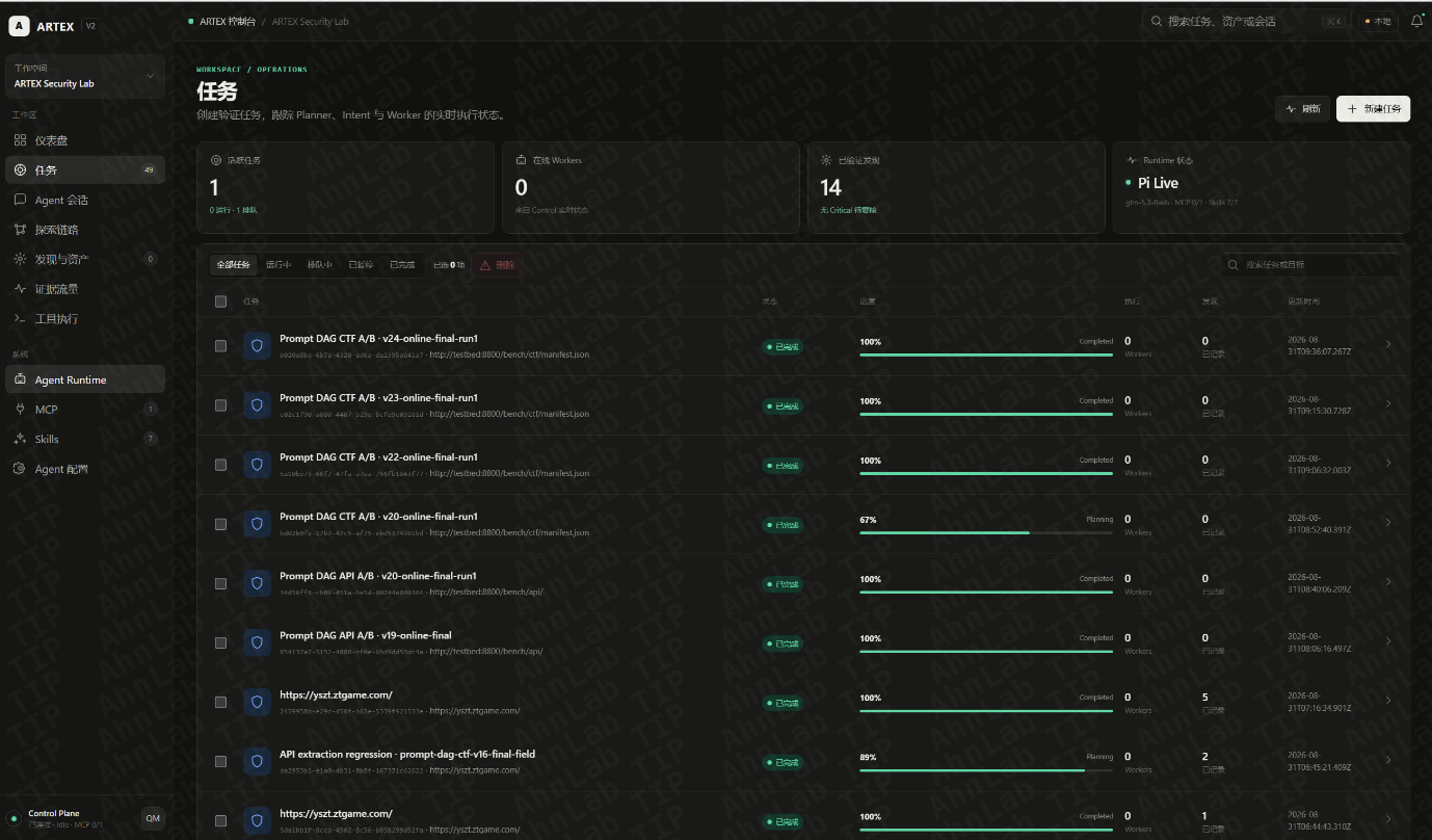Image resolution: width=1432 pixels, height=840 pixels.
Task: Expand the ARTEX Security Lab workspace dropdown
Action: coord(85,76)
